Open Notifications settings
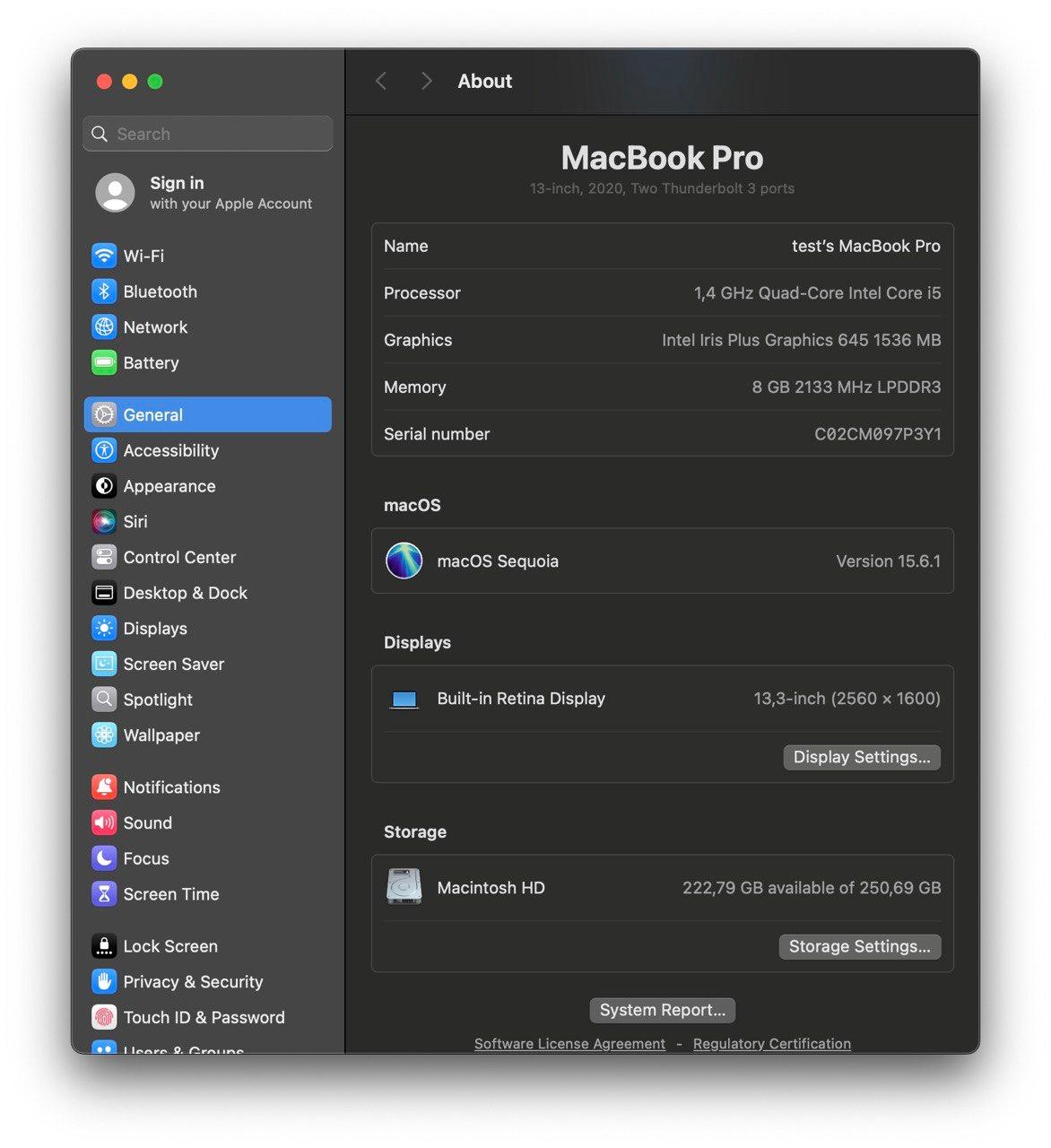The image size is (1051, 1148). click(x=171, y=787)
